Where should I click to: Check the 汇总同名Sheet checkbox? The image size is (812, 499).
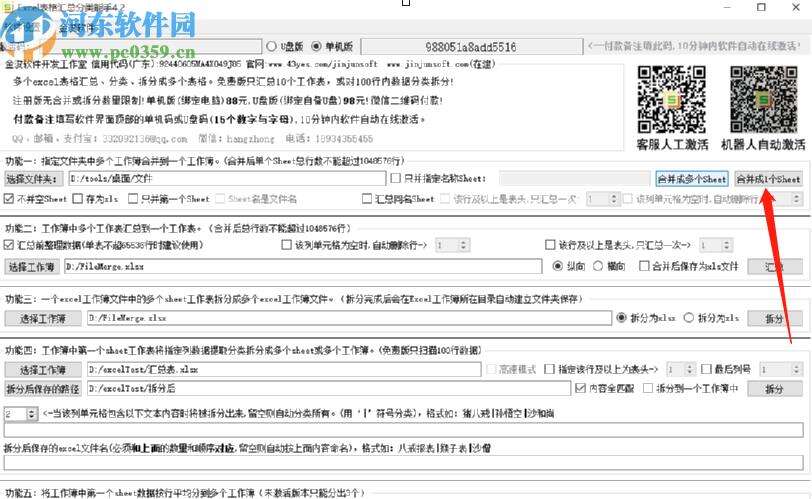tap(367, 199)
